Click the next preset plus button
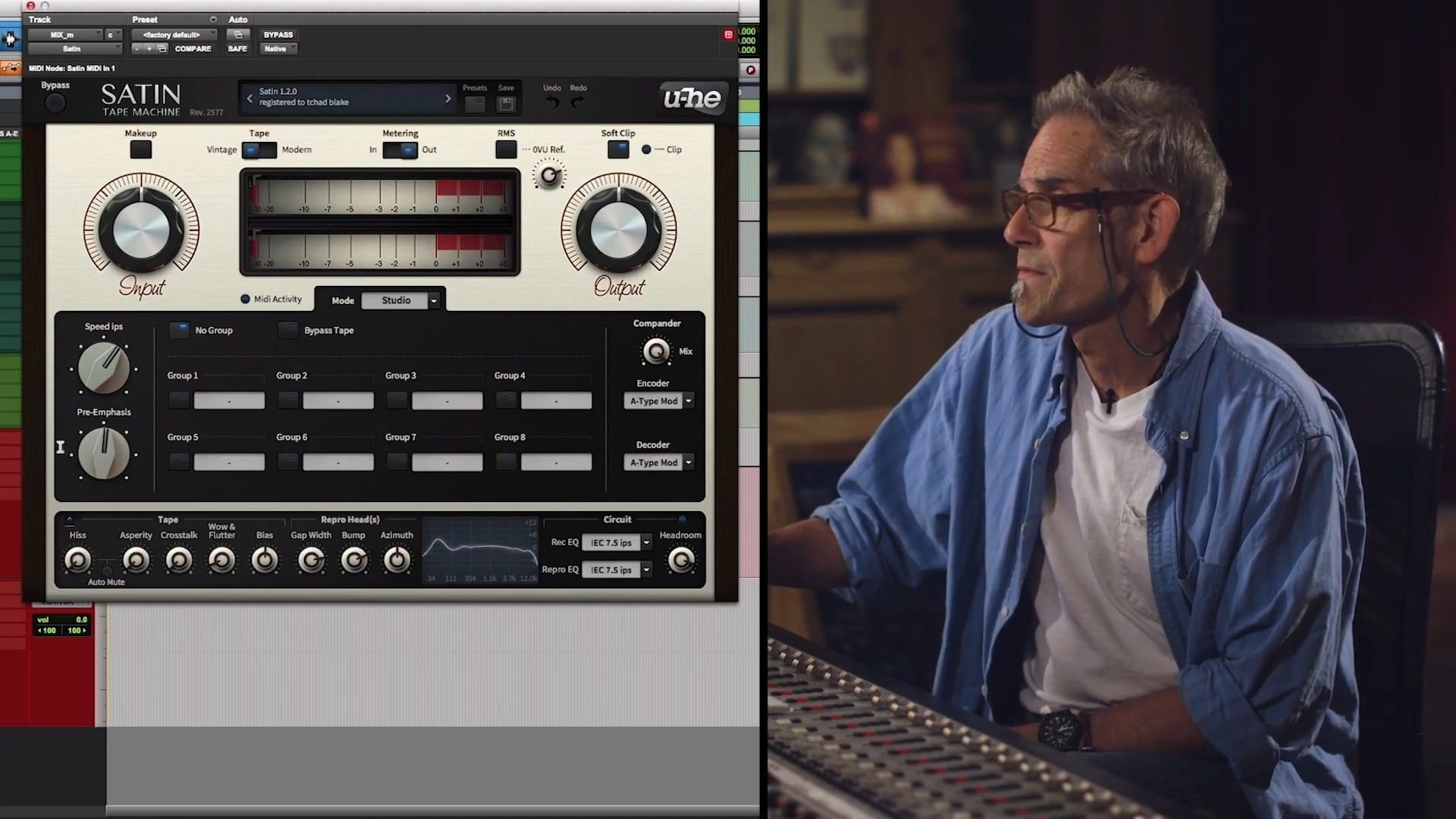The width and height of the screenshot is (1456, 819). coord(149,49)
